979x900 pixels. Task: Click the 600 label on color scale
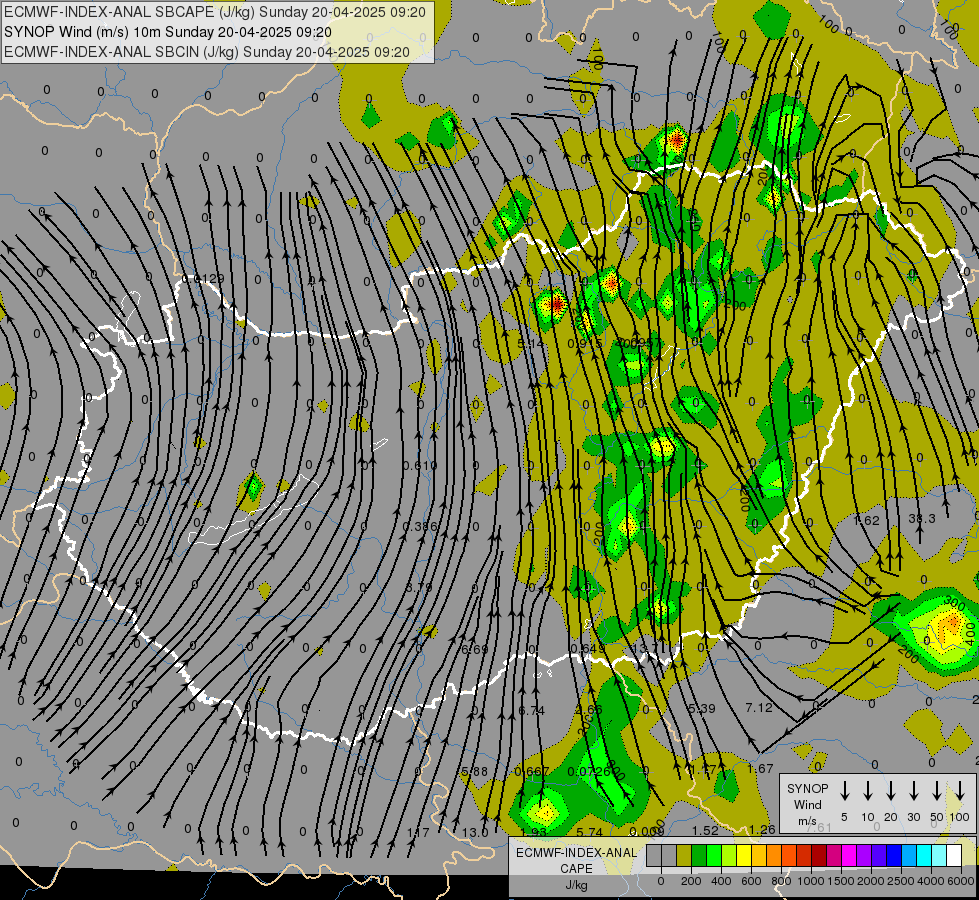pyautogui.click(x=751, y=881)
